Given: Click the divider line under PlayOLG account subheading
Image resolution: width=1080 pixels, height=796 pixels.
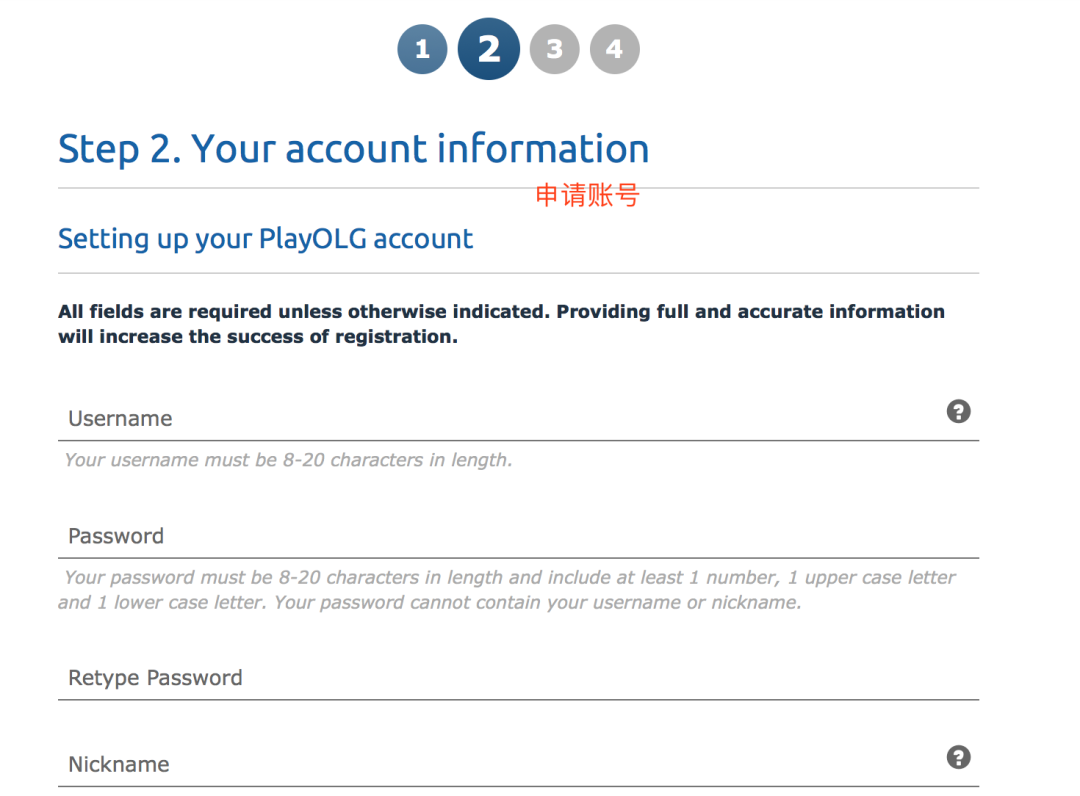Looking at the screenshot, I should [x=518, y=273].
